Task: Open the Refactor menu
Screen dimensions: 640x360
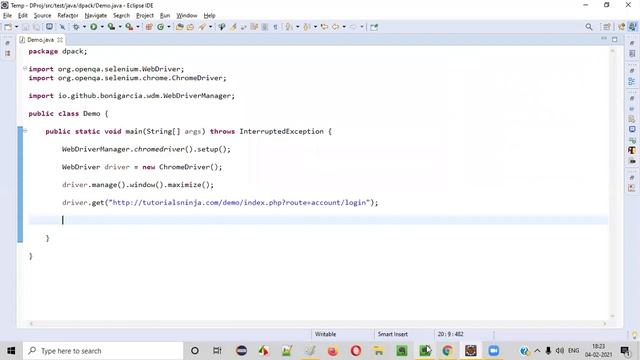Action: point(68,16)
